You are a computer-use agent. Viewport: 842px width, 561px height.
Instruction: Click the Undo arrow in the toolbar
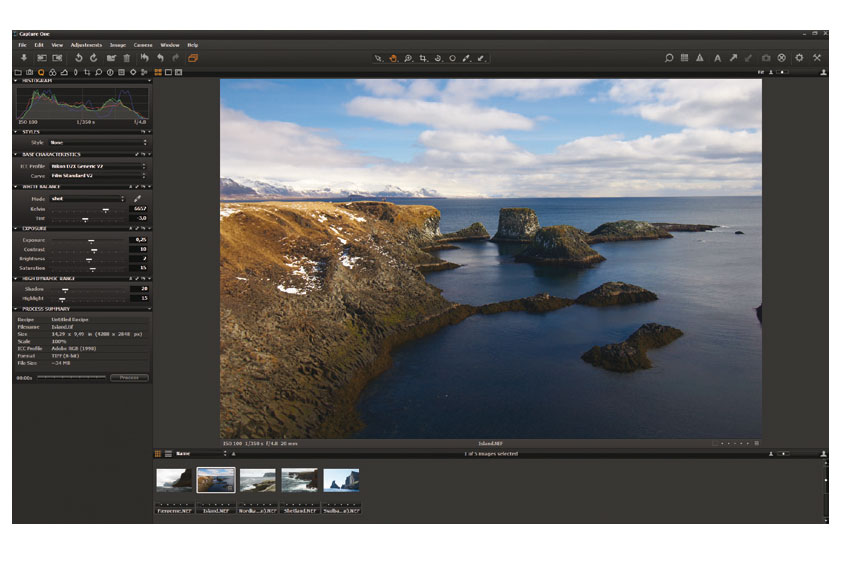[x=159, y=58]
